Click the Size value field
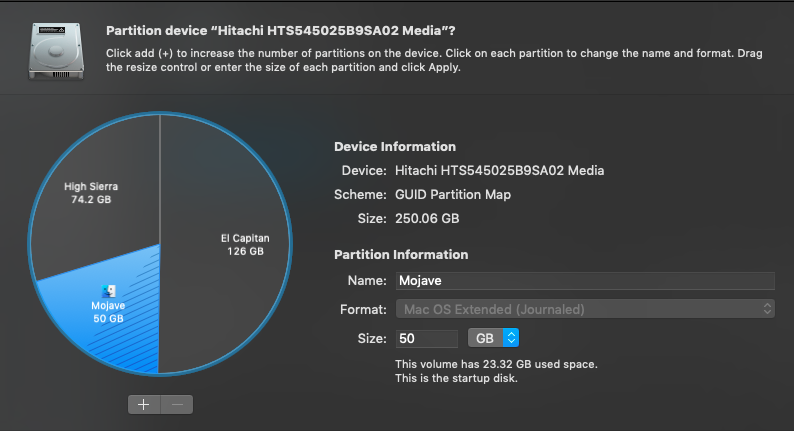 coord(426,338)
